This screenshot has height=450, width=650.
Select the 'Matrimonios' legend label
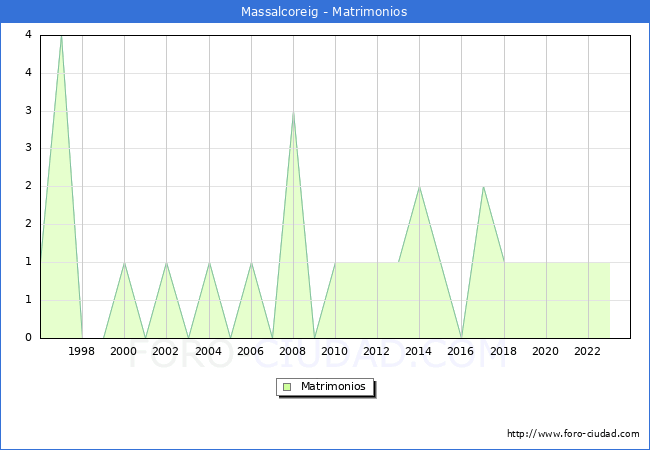point(333,386)
